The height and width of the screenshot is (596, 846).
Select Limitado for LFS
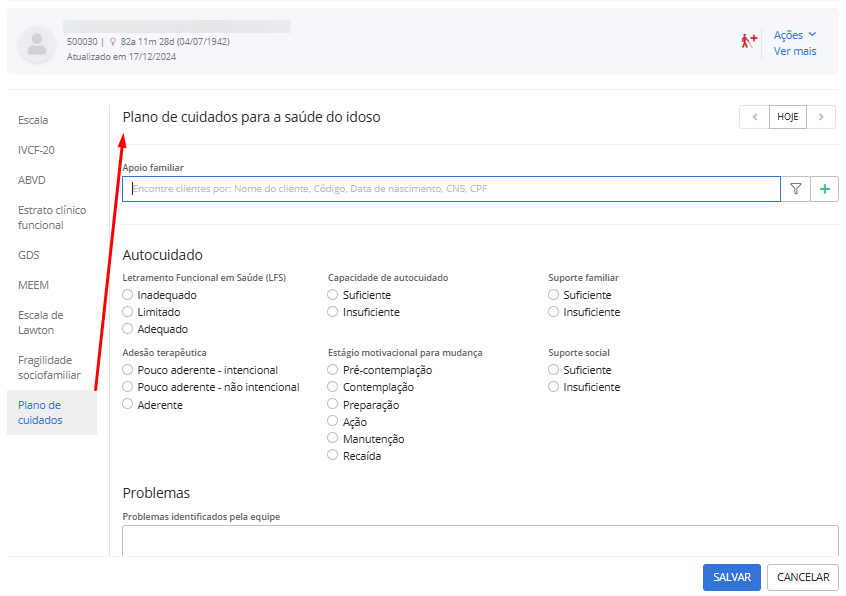[x=127, y=312]
